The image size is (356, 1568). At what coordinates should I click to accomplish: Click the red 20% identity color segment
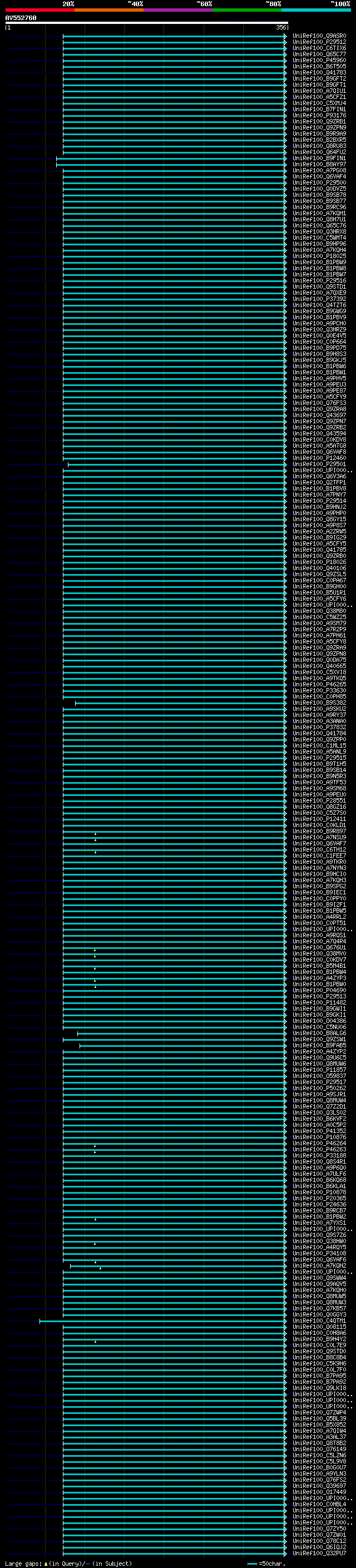[x=39, y=11]
